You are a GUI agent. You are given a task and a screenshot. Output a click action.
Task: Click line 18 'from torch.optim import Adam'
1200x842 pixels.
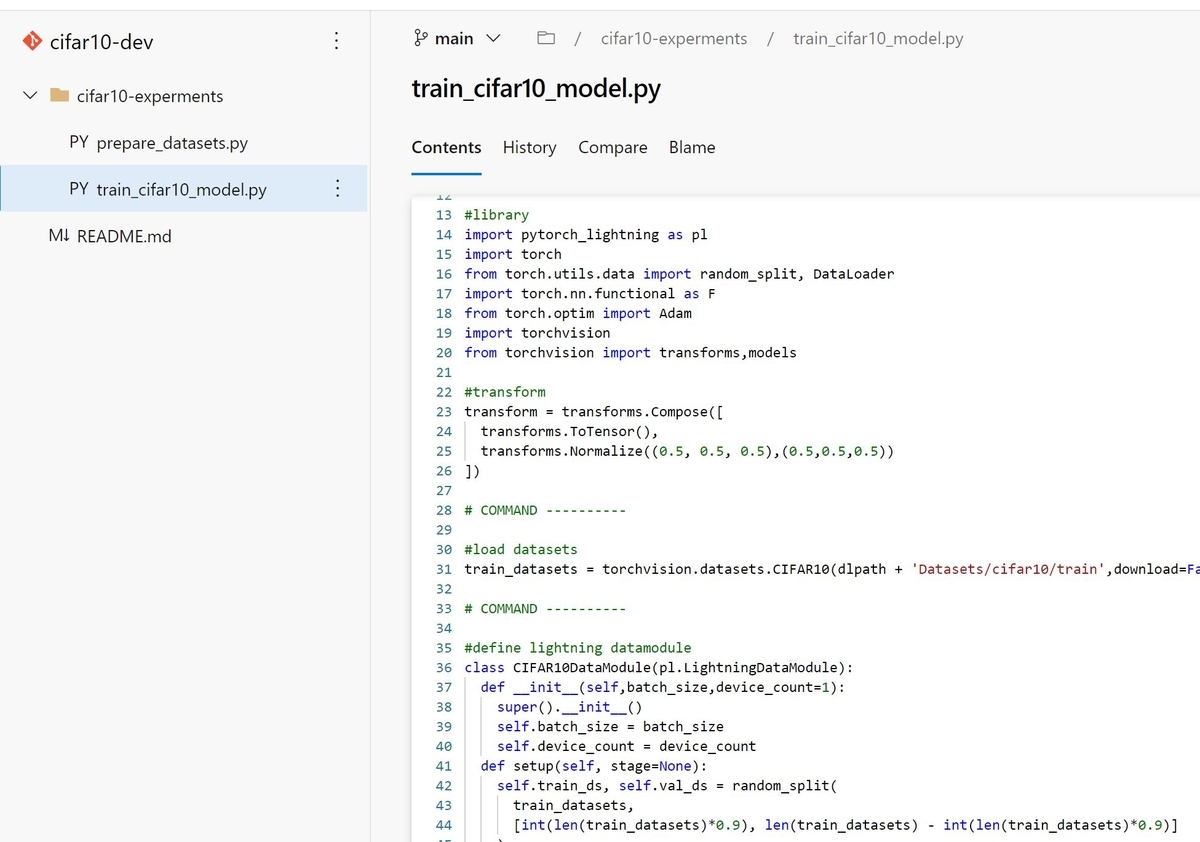click(578, 313)
